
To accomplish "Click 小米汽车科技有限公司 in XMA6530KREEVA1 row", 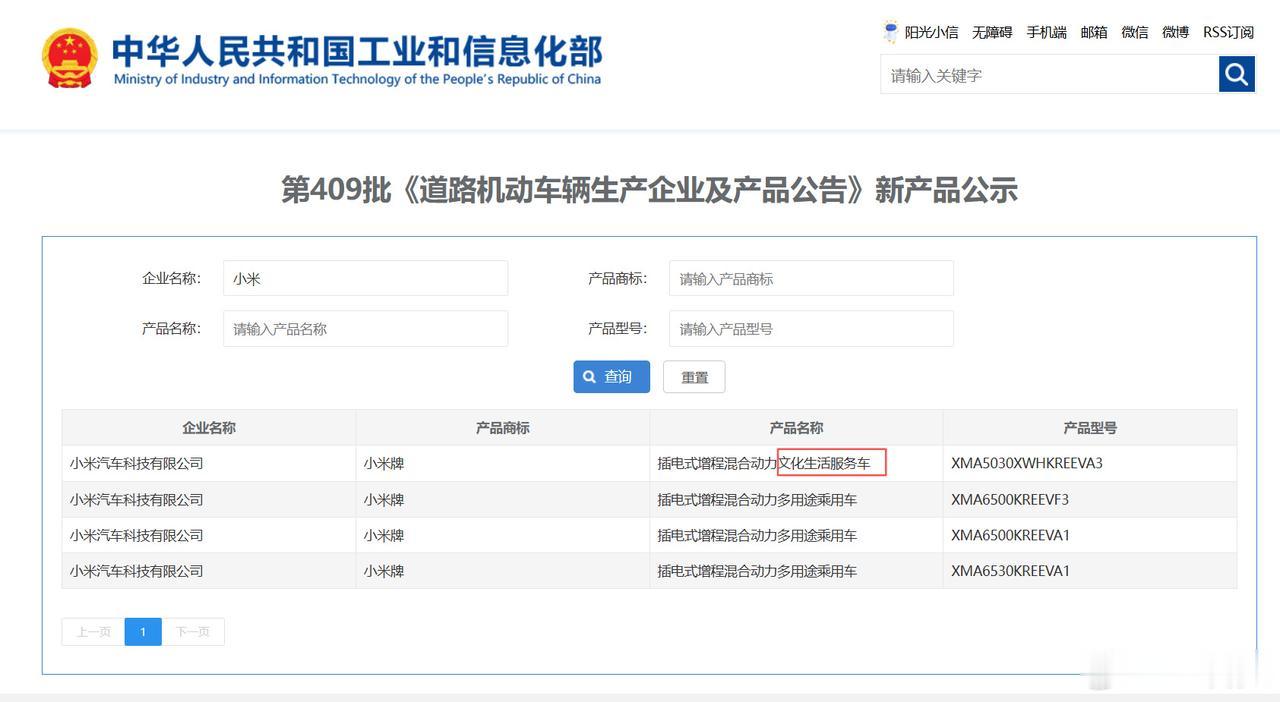I will 136,571.
